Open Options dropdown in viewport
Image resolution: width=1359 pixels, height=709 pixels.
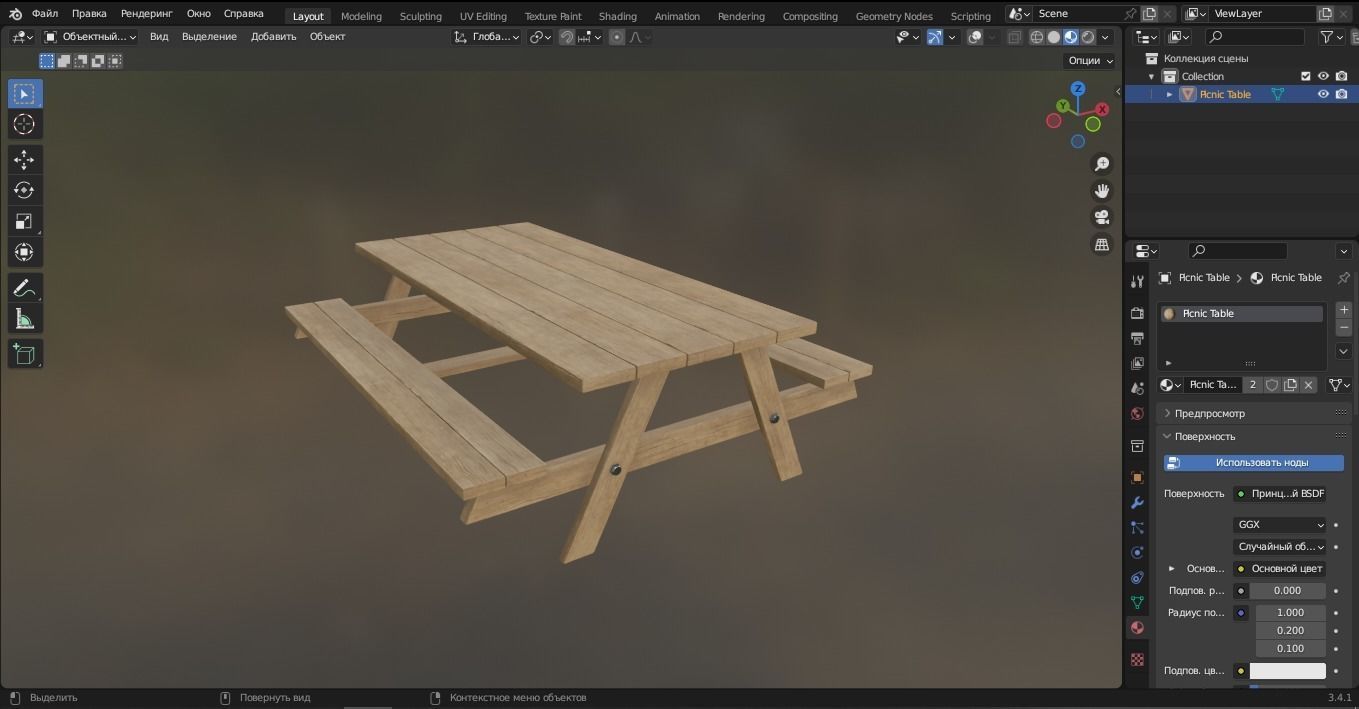1090,60
